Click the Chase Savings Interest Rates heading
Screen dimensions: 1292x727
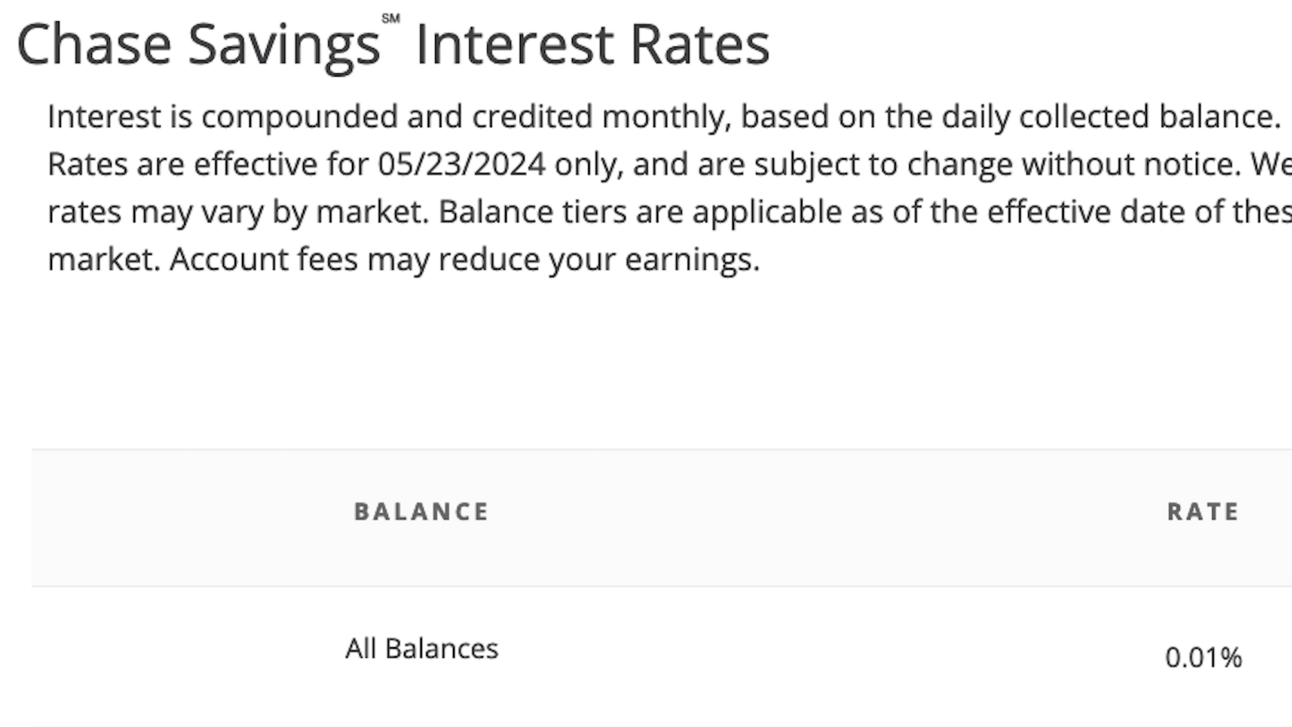click(x=393, y=45)
